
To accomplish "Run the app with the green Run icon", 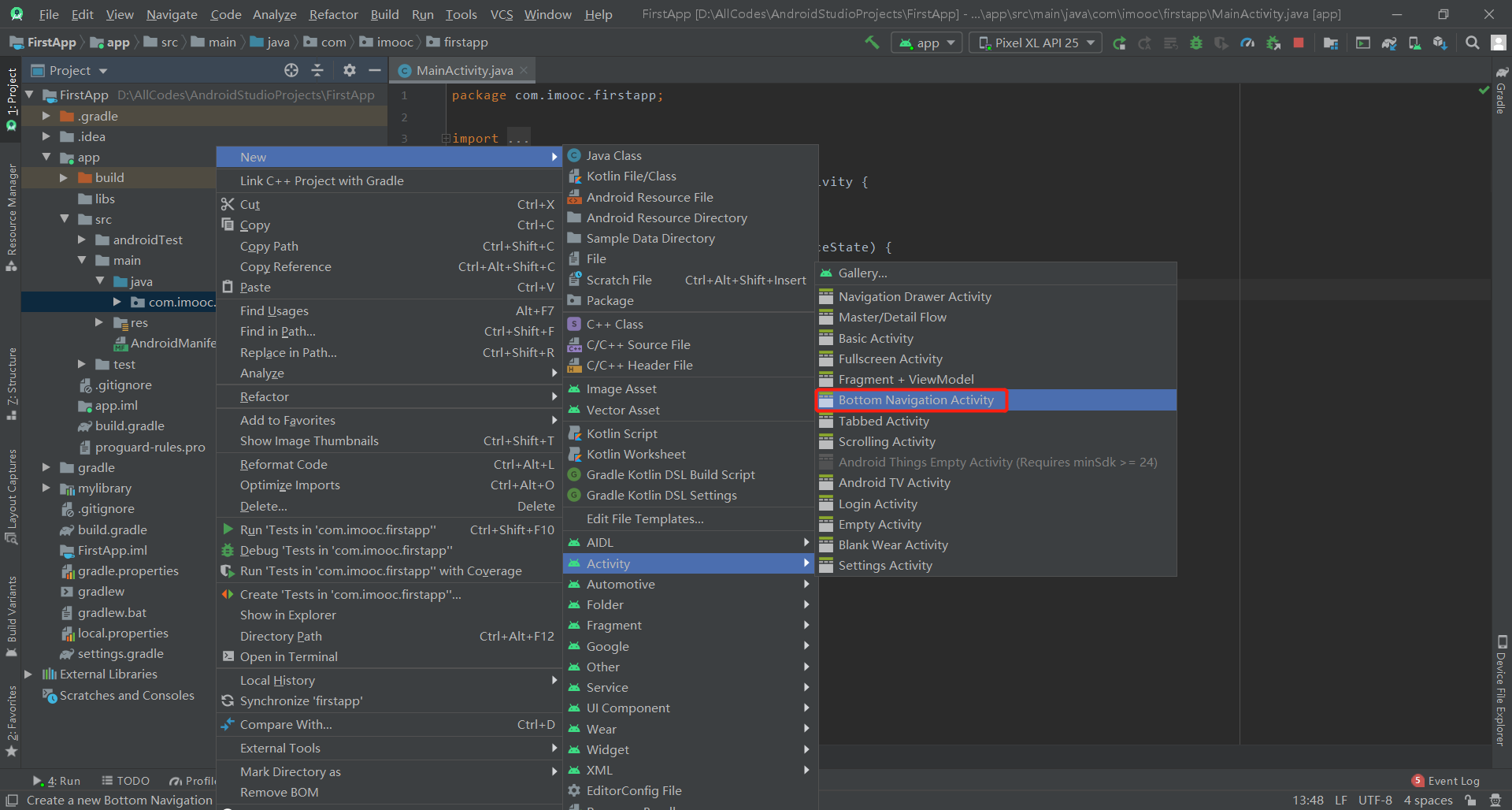I will pyautogui.click(x=1119, y=43).
